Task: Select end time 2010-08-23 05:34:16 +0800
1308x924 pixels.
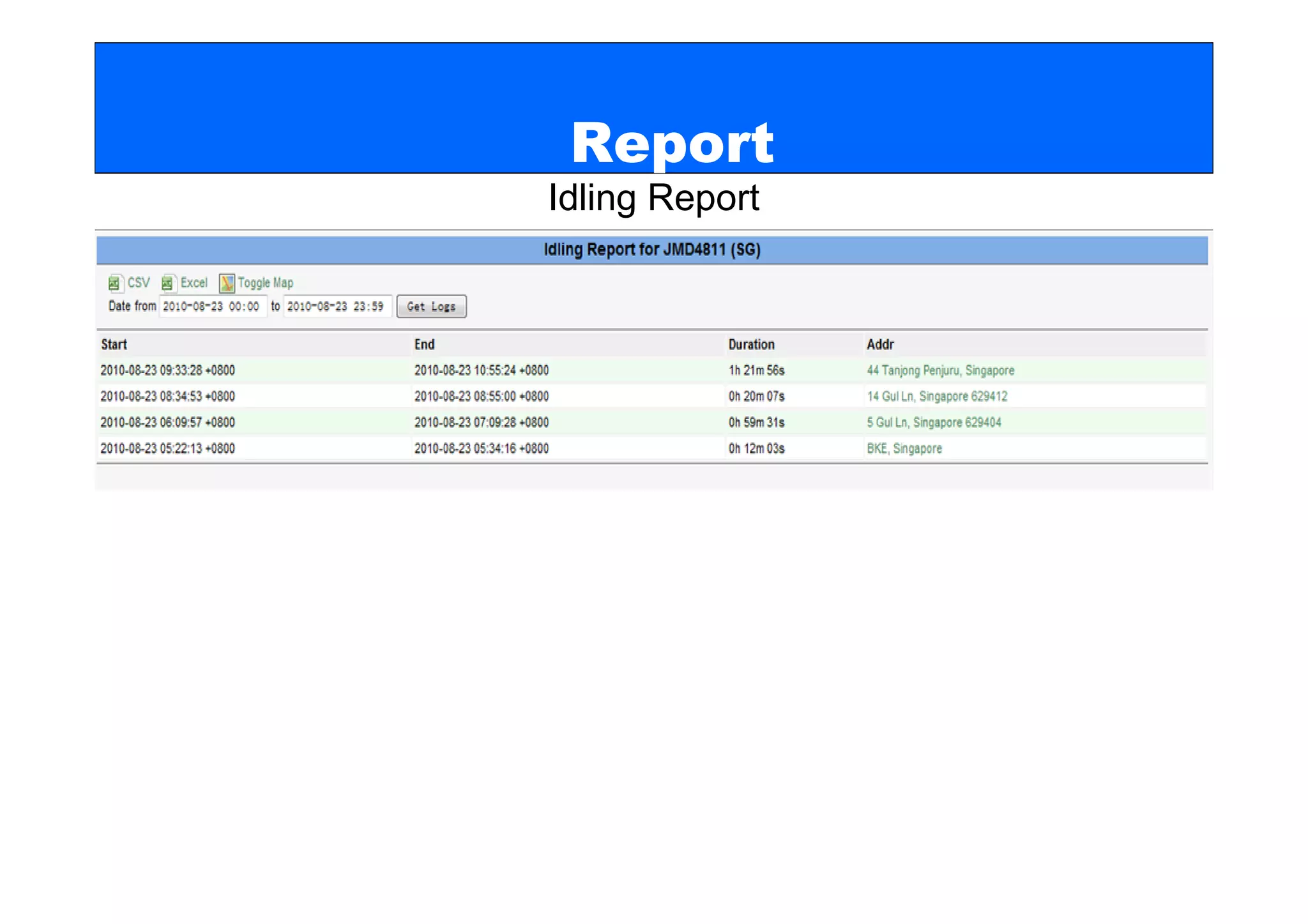Action: click(482, 448)
